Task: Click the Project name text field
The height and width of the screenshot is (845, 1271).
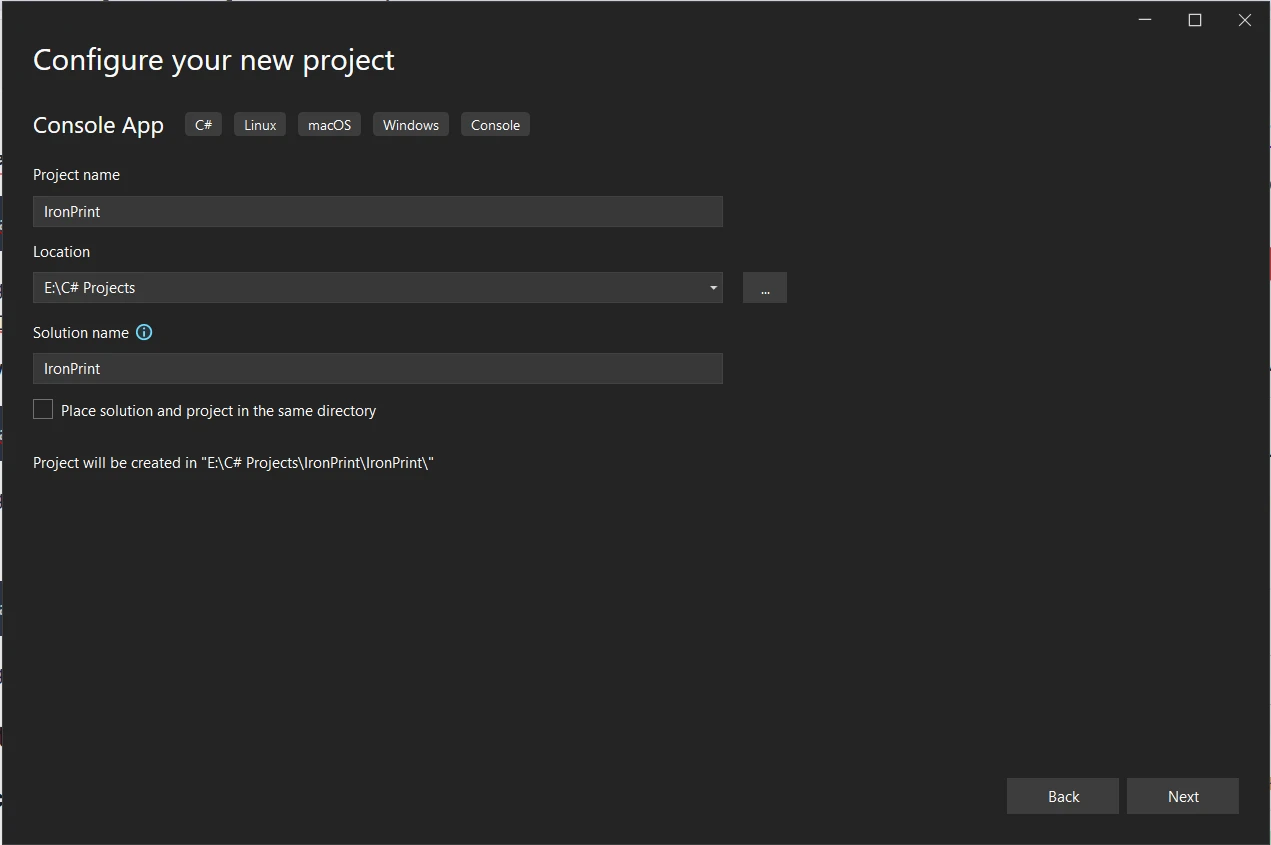Action: pos(377,212)
